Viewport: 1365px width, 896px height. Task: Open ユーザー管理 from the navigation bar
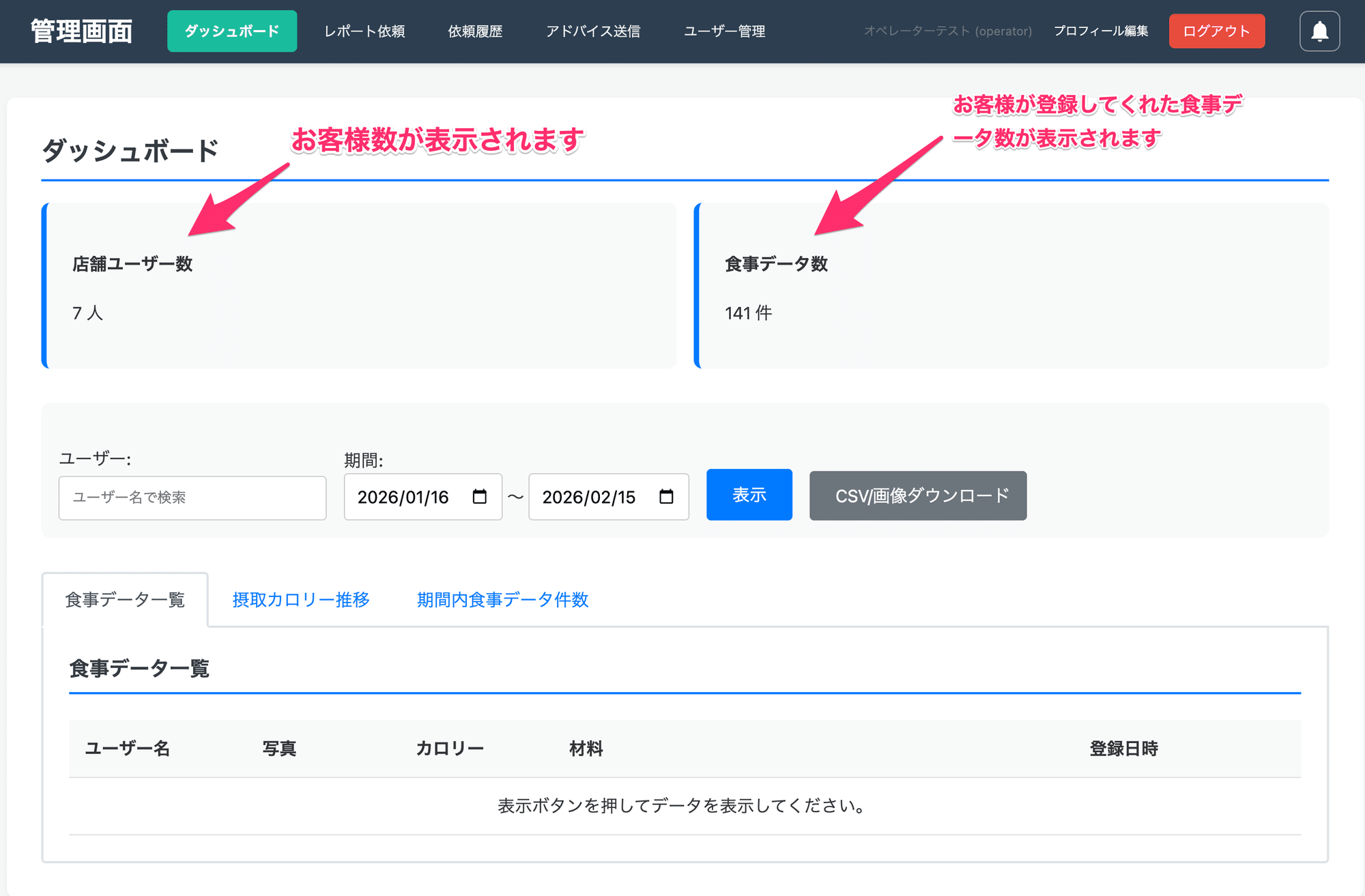pyautogui.click(x=725, y=31)
